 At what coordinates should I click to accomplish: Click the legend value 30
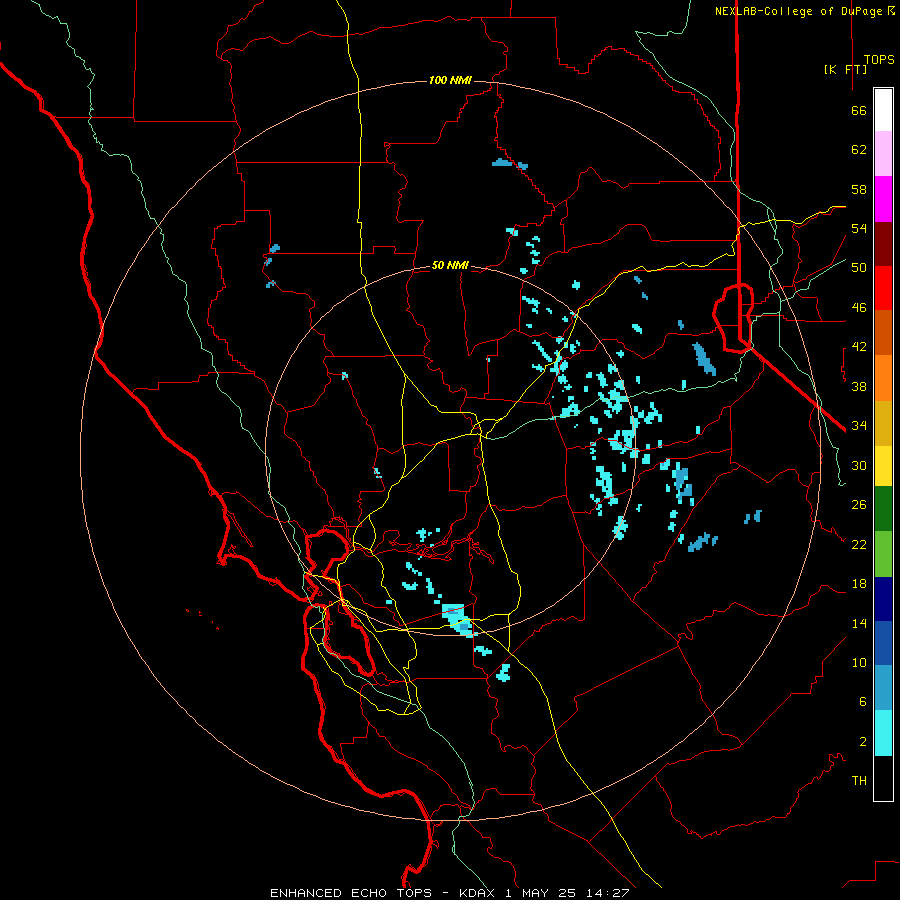[859, 465]
